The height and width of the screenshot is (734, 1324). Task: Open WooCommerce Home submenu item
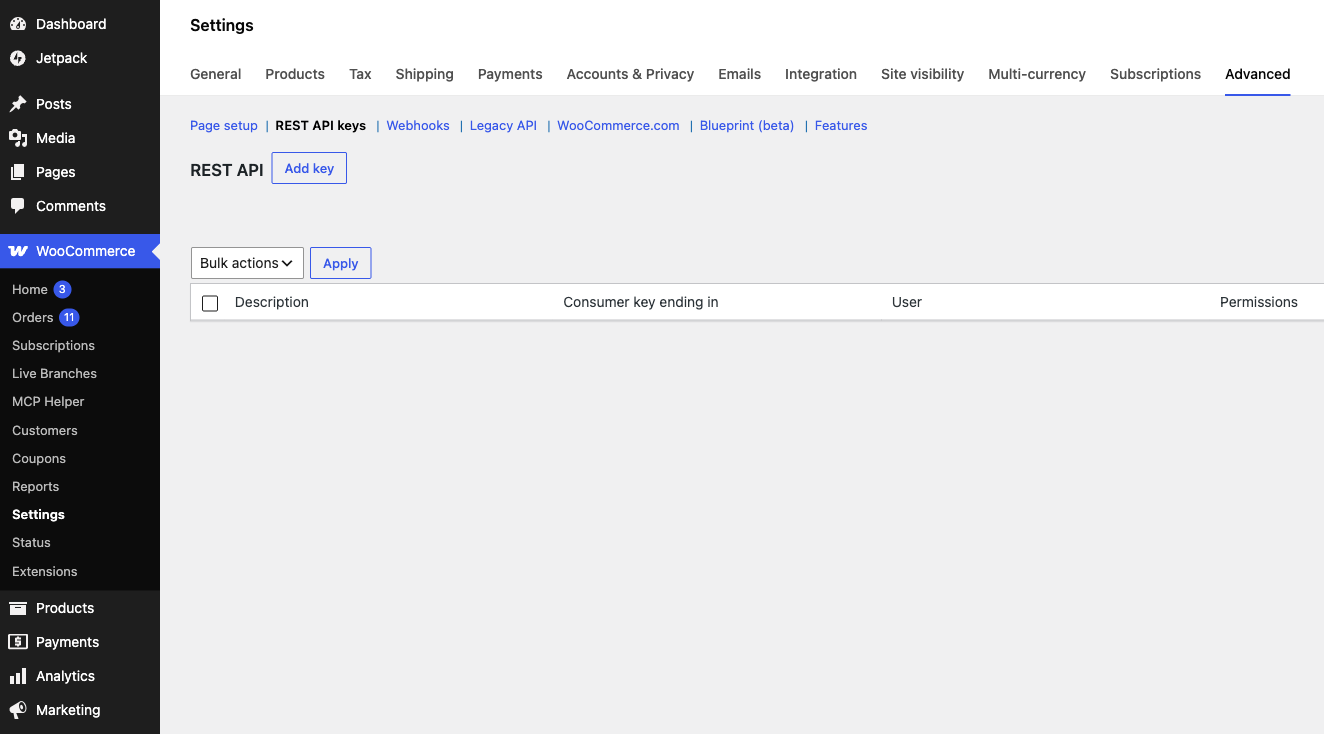tap(30, 289)
